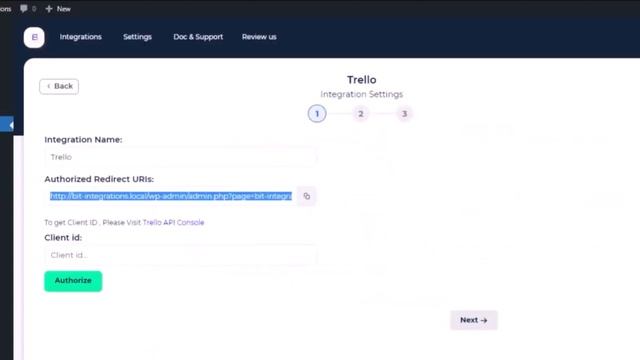Screen dimensions: 640x360
Task: Click the green Authorize button
Action: (73, 281)
